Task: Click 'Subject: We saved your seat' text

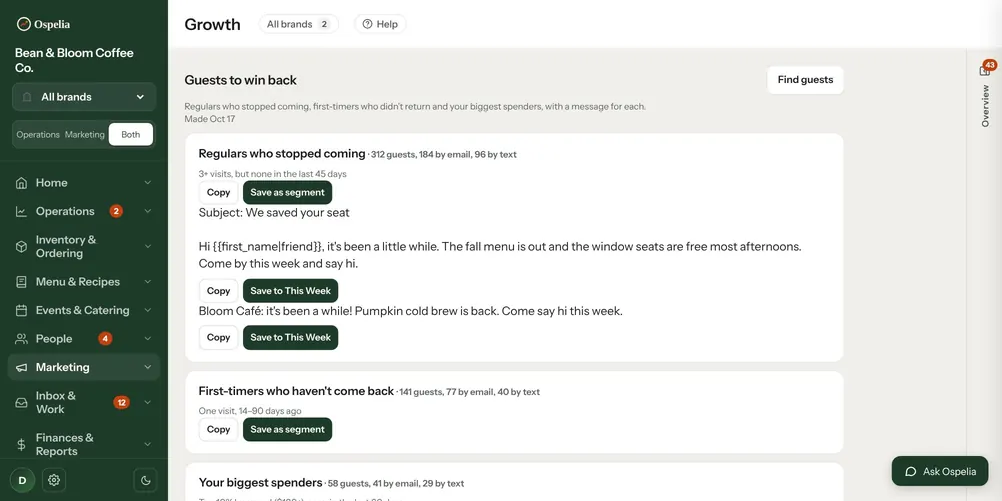Action: point(274,213)
